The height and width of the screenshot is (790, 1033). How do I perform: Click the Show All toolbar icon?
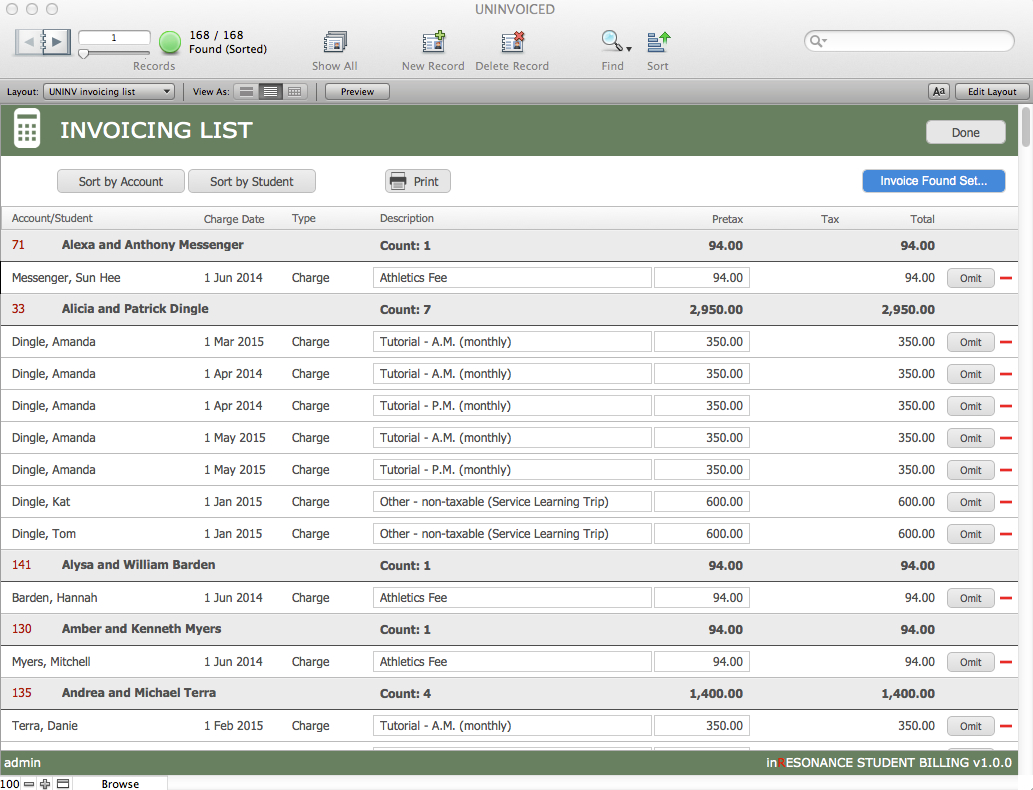point(335,42)
